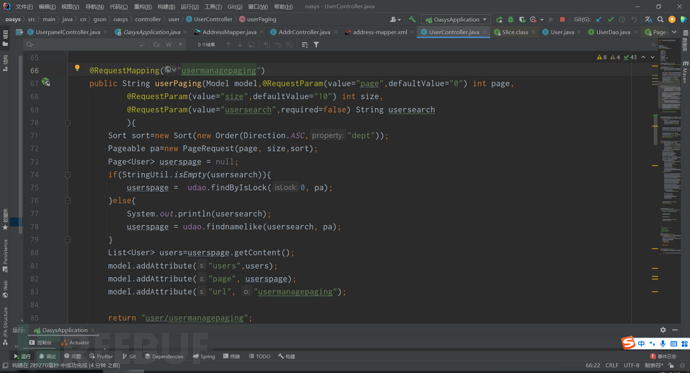The width and height of the screenshot is (690, 373).
Task: Open the Profiler tool window
Action: click(101, 357)
